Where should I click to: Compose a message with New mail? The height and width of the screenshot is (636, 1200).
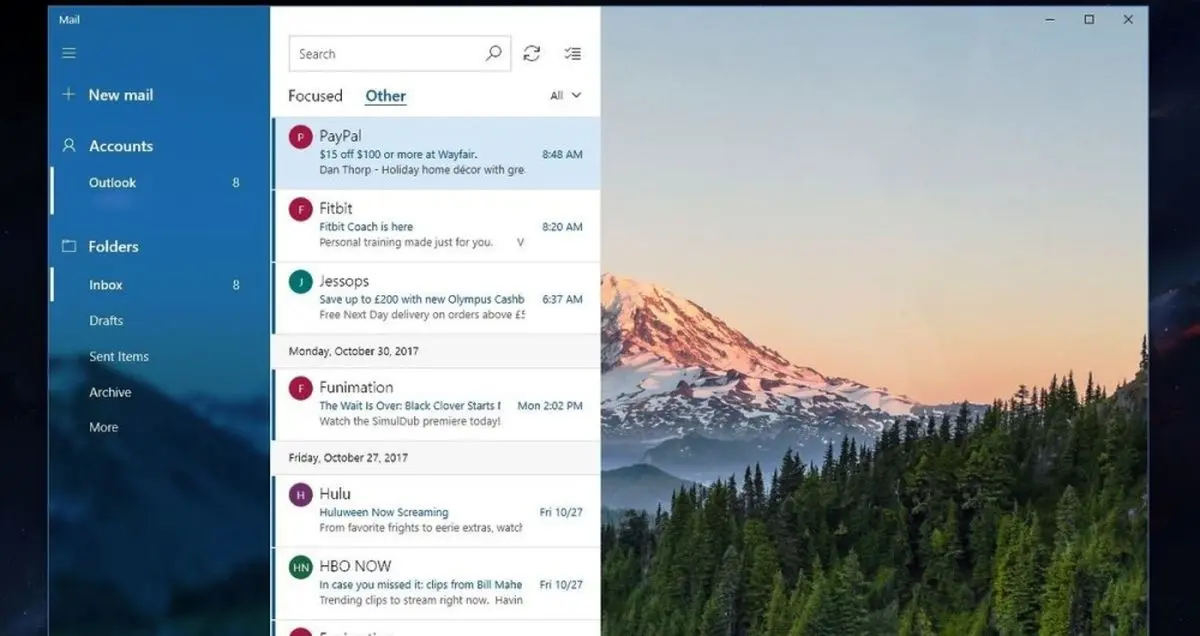coord(120,95)
